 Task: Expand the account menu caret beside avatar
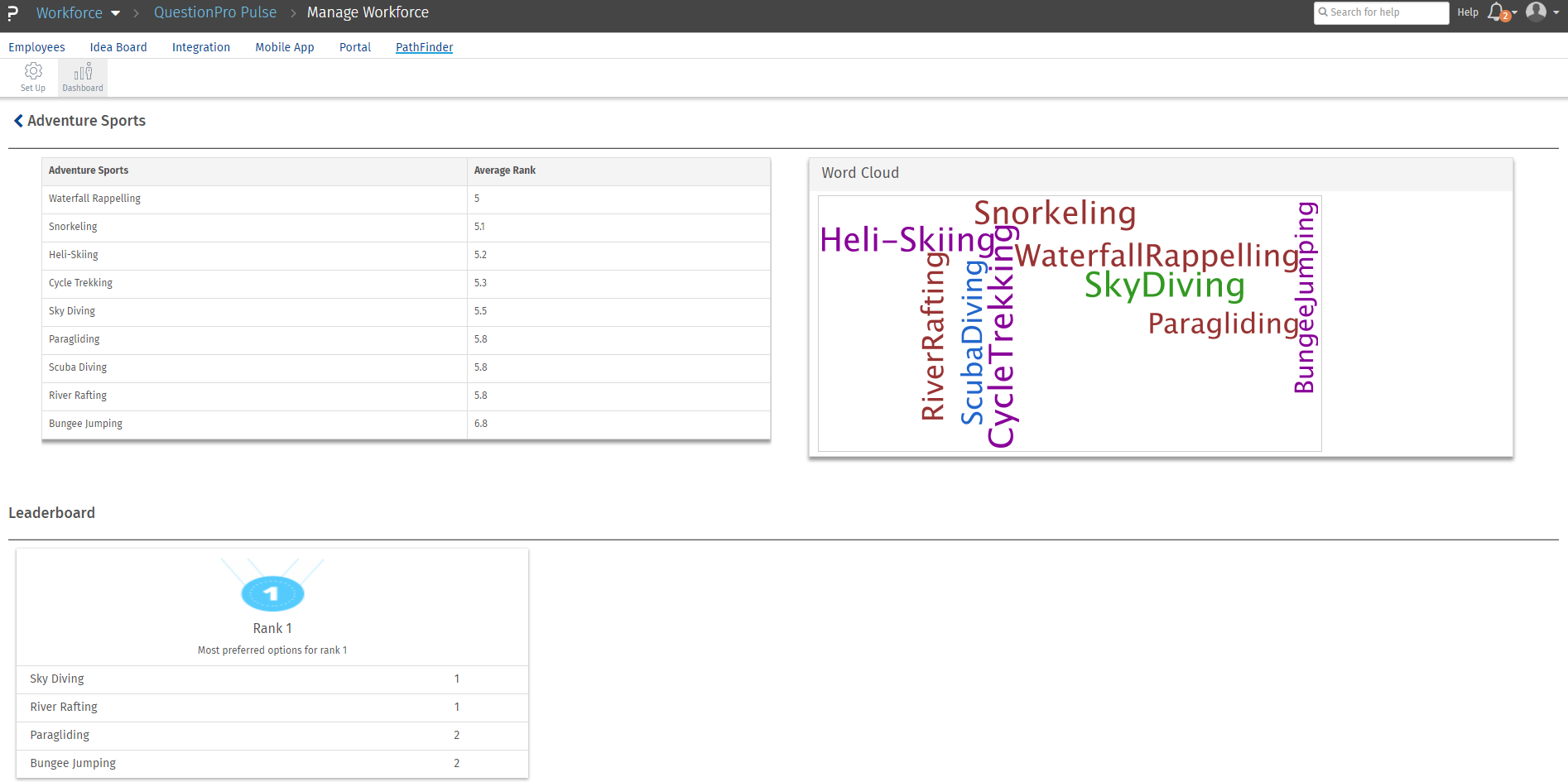pyautogui.click(x=1556, y=12)
